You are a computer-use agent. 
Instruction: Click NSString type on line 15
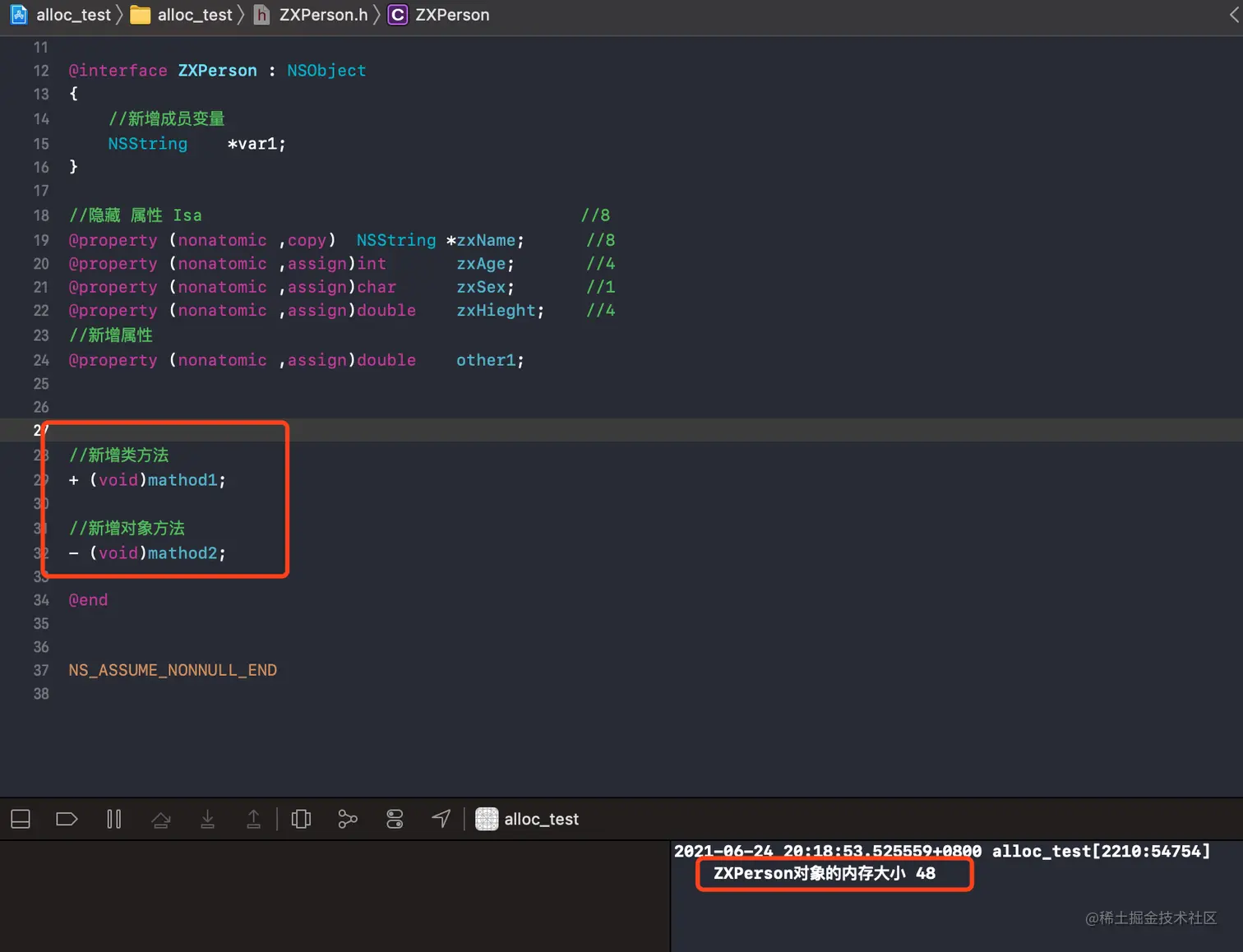[147, 144]
